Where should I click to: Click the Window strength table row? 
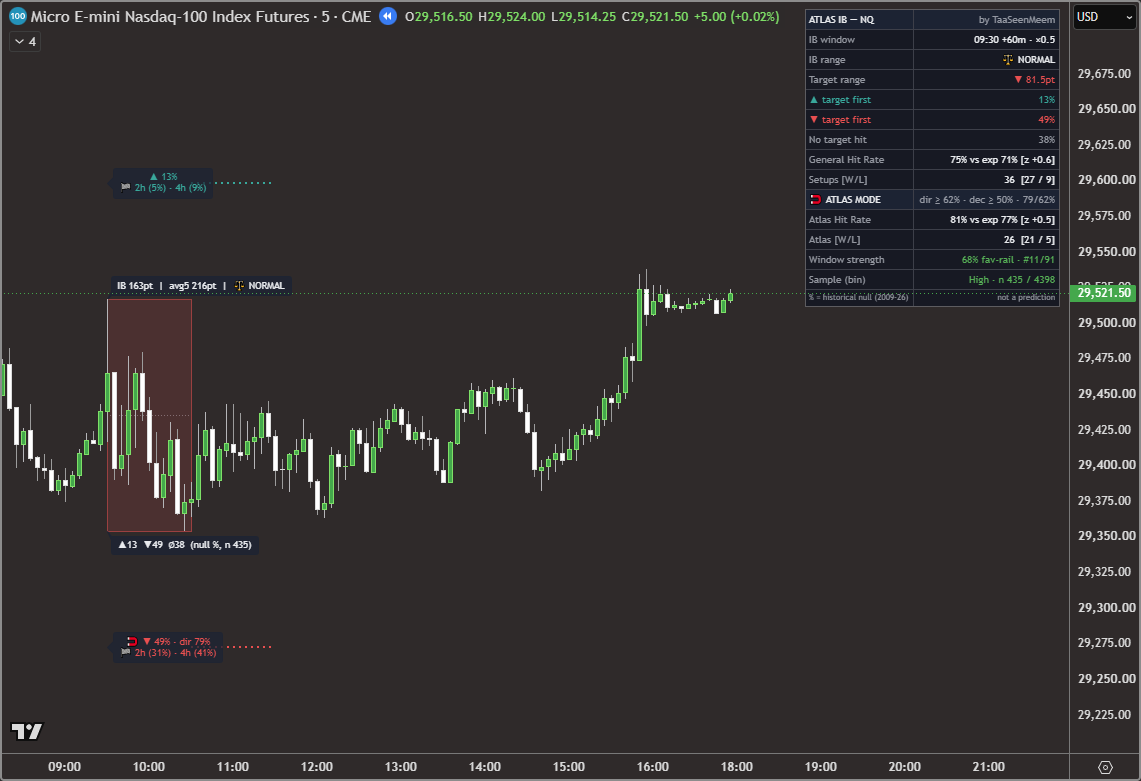pos(931,259)
